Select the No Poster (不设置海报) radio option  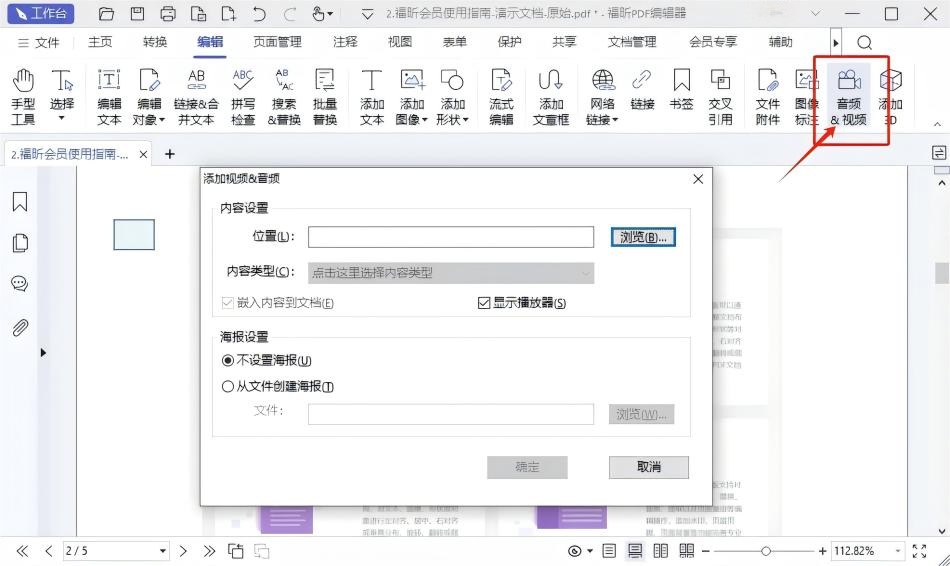[228, 360]
